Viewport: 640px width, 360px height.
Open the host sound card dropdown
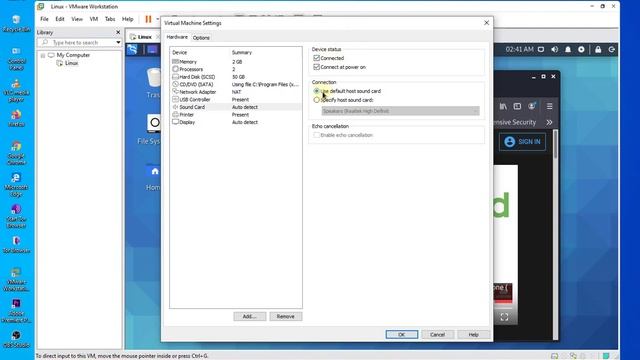pyautogui.click(x=400, y=111)
